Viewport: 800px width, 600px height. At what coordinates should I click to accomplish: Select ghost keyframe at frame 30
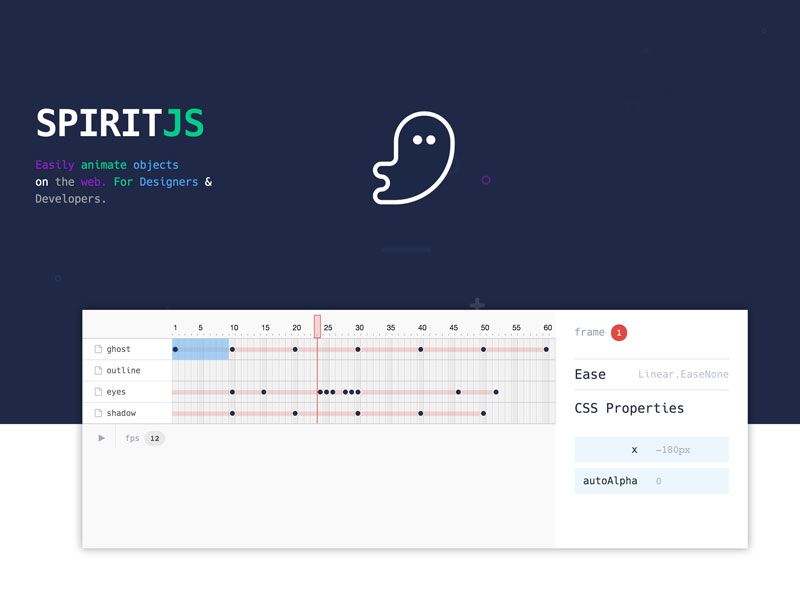pos(358,349)
